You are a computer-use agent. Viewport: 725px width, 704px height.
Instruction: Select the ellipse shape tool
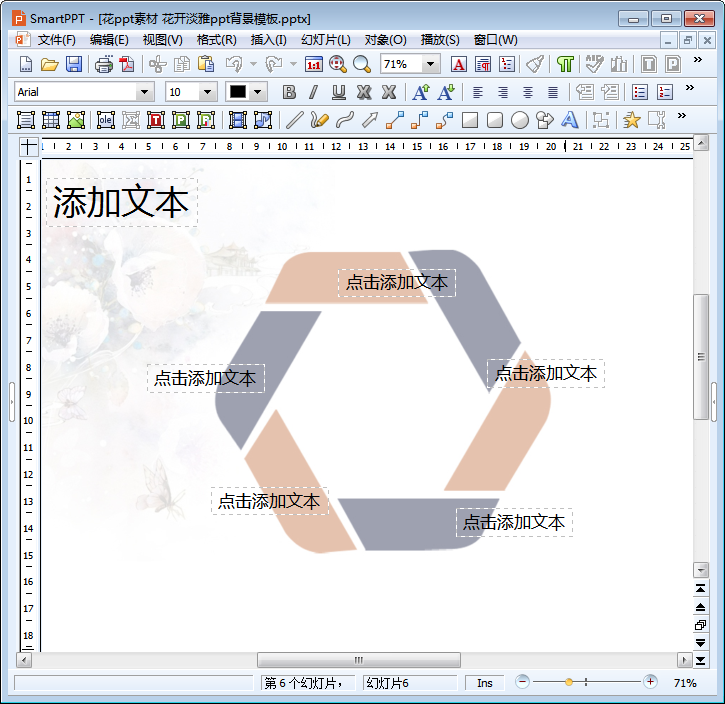[520, 120]
